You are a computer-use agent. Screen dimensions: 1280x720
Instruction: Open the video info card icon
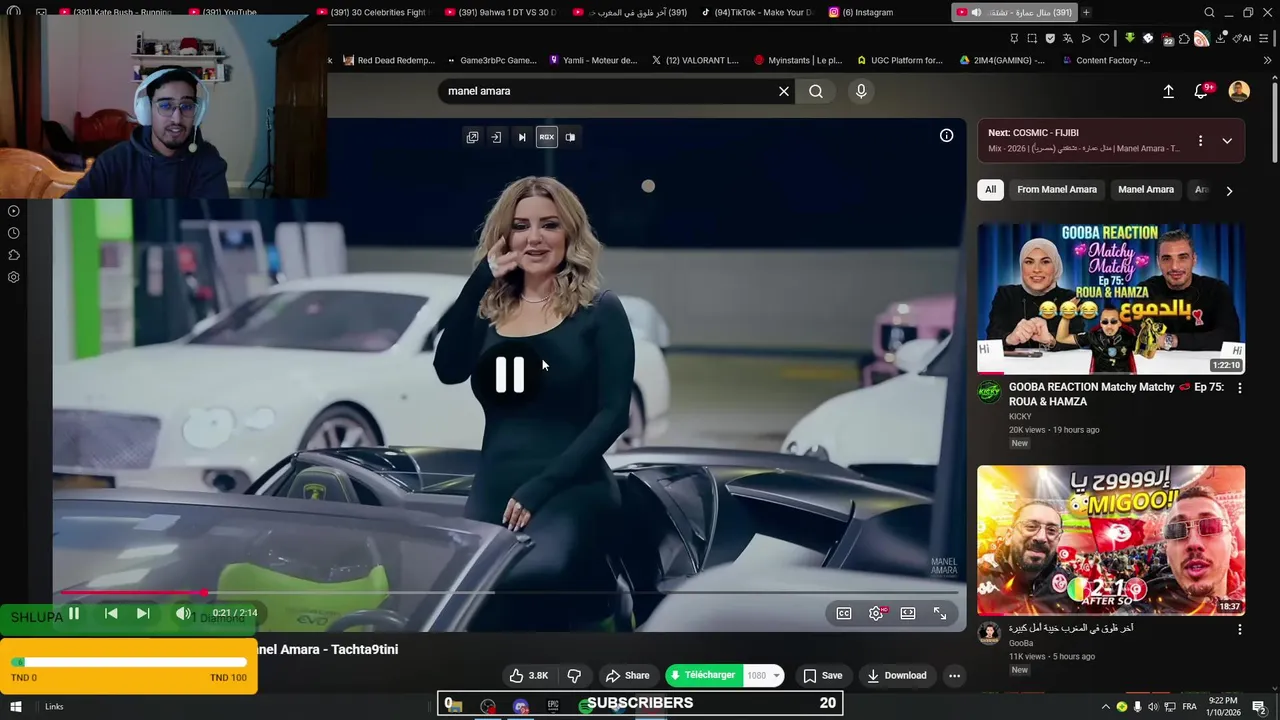point(946,136)
